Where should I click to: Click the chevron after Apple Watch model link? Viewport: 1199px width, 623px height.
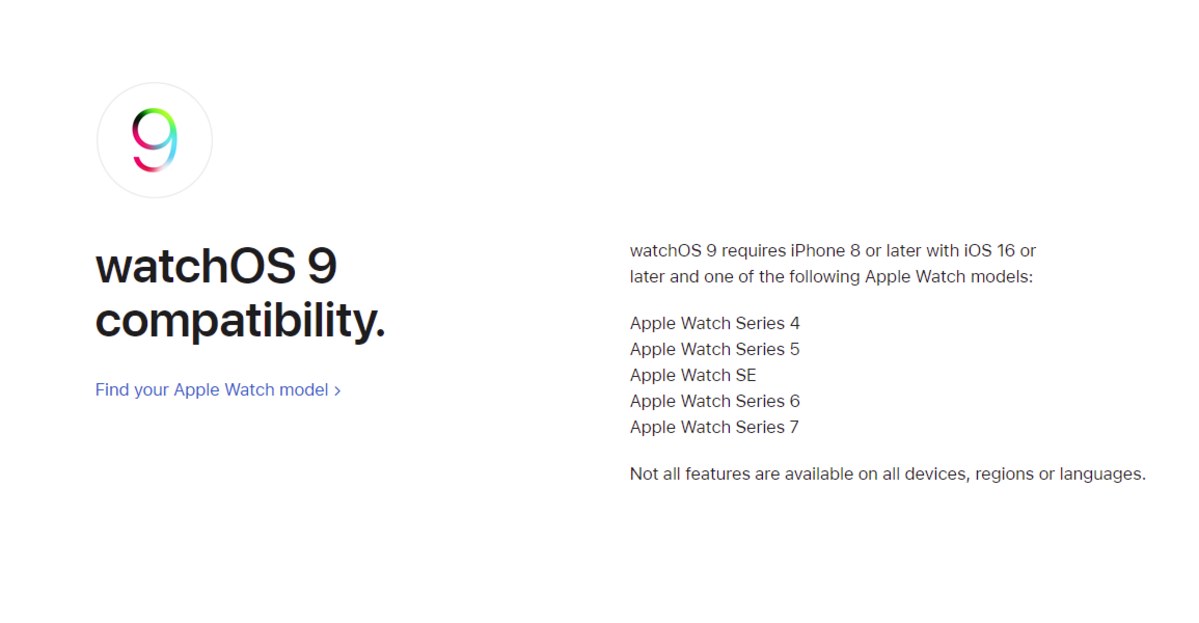pyautogui.click(x=337, y=391)
